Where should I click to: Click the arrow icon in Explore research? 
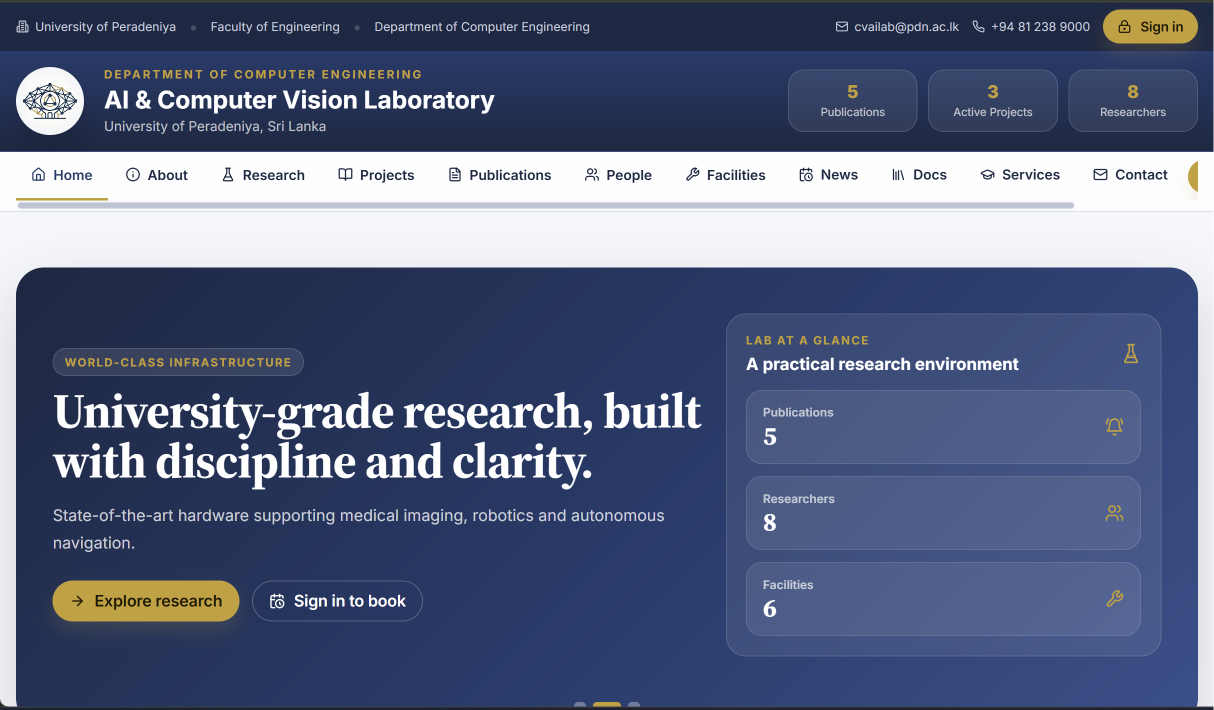78,601
